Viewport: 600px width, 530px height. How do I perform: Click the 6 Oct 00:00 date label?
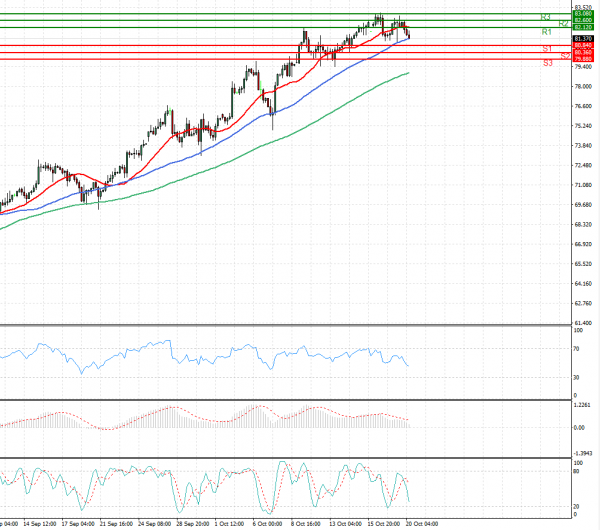267,523
